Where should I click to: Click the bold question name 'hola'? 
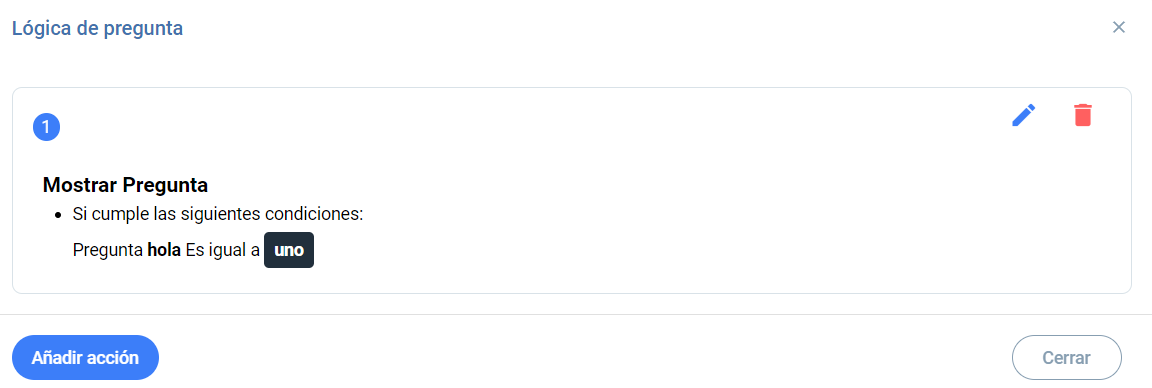[164, 251]
